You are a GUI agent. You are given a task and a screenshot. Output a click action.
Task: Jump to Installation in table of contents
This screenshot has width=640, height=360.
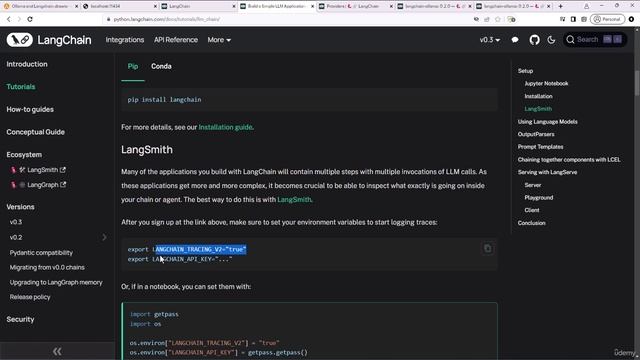tap(538, 96)
